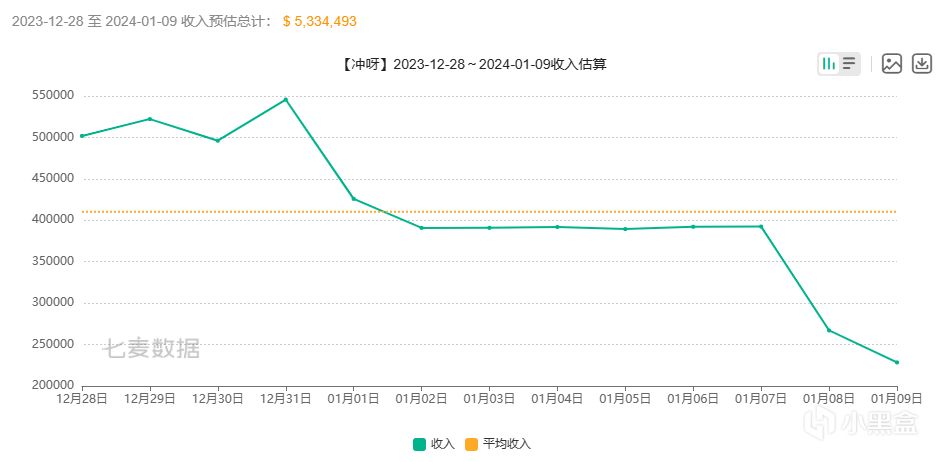Select the 12月30日 revenue data point
Viewport: 945px width, 462px height.
click(218, 140)
